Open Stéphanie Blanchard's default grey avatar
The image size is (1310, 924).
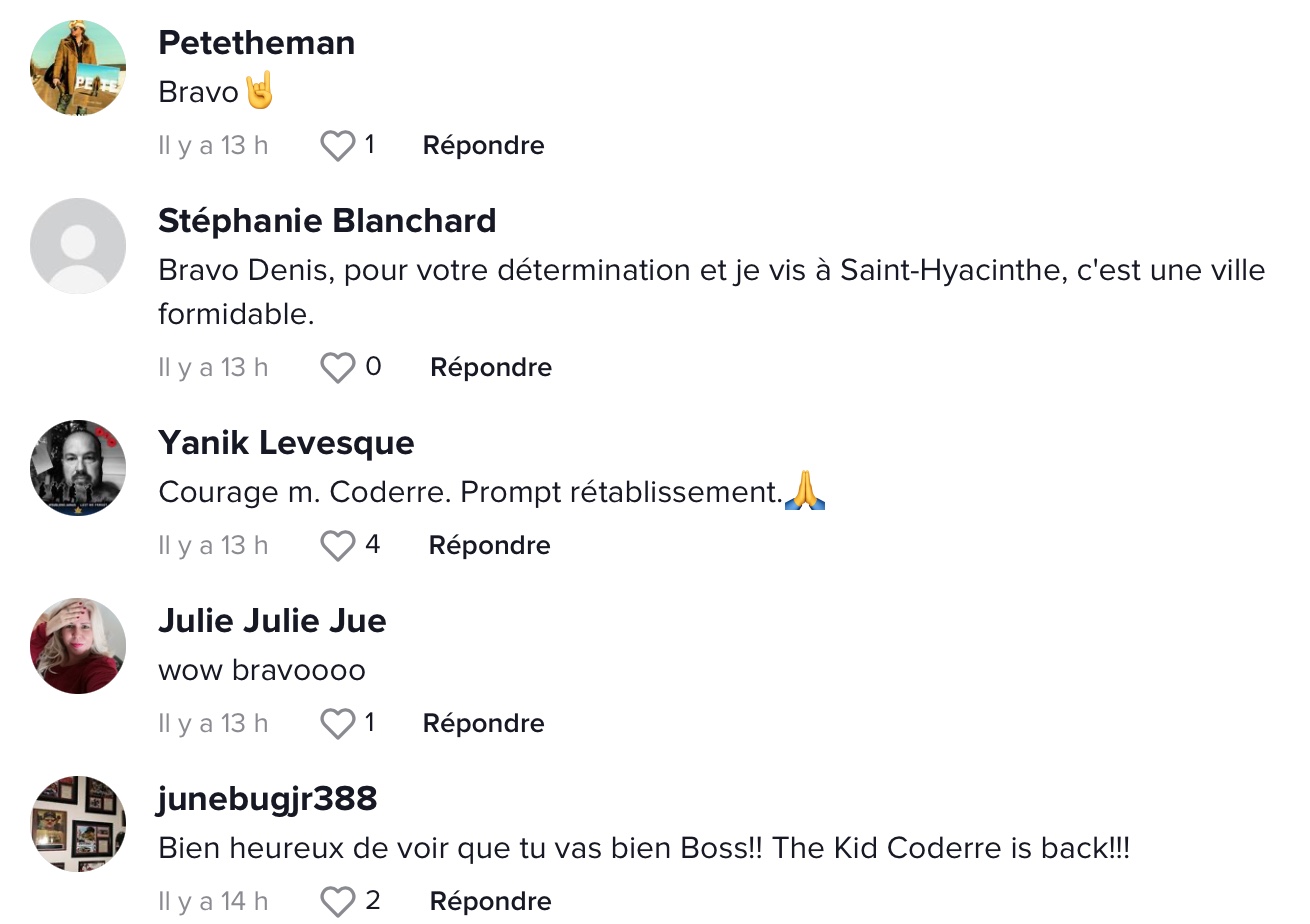click(78, 246)
